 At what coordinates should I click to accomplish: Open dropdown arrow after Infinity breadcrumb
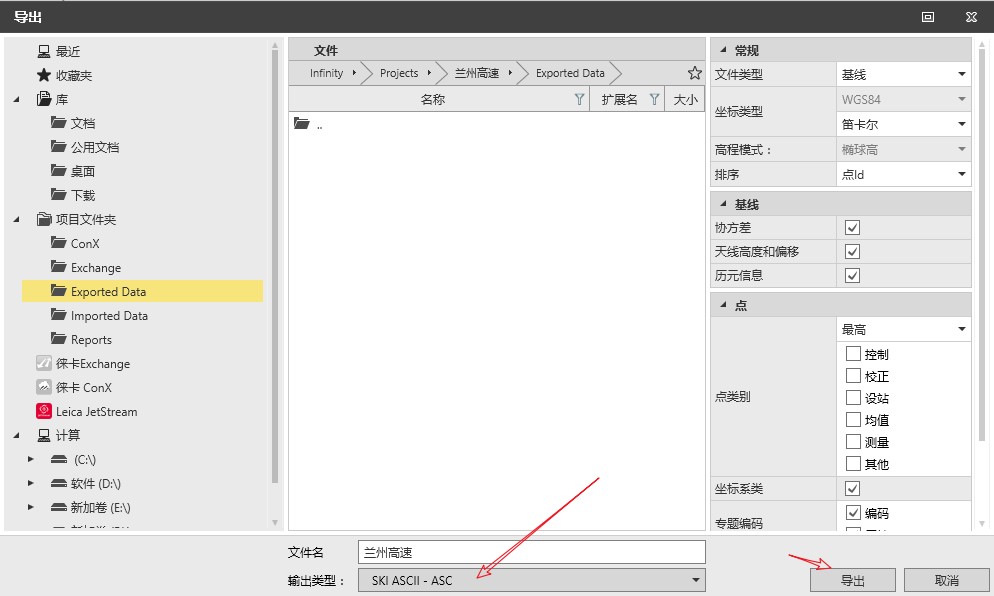pyautogui.click(x=354, y=73)
